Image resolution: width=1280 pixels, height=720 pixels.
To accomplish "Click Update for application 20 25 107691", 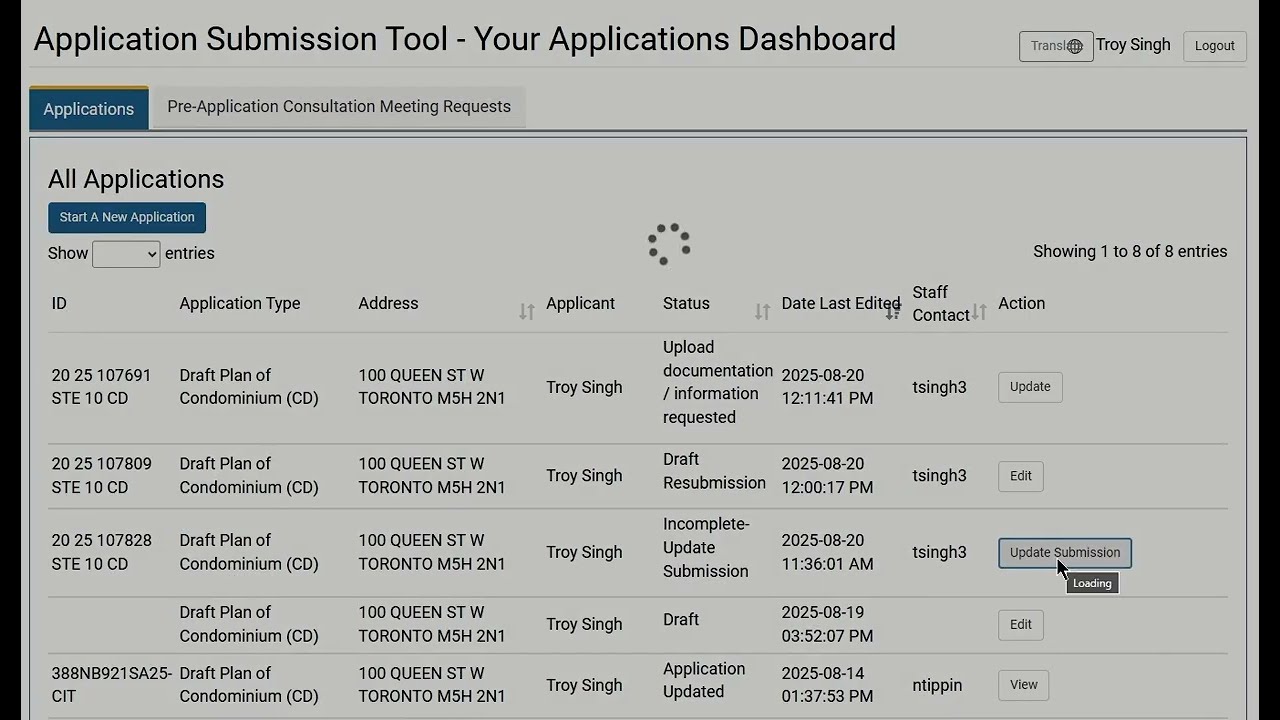I will point(1030,387).
